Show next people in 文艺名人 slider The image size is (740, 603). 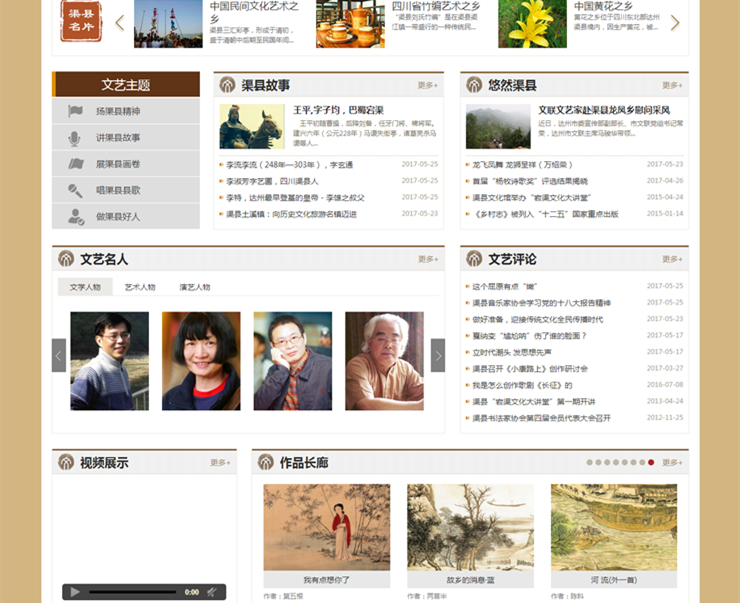click(437, 355)
